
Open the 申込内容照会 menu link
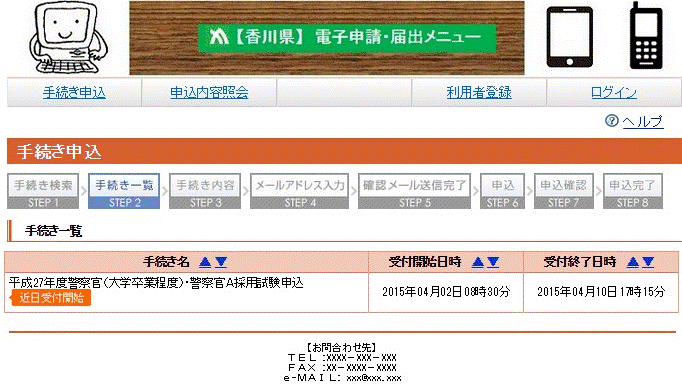[x=209, y=92]
